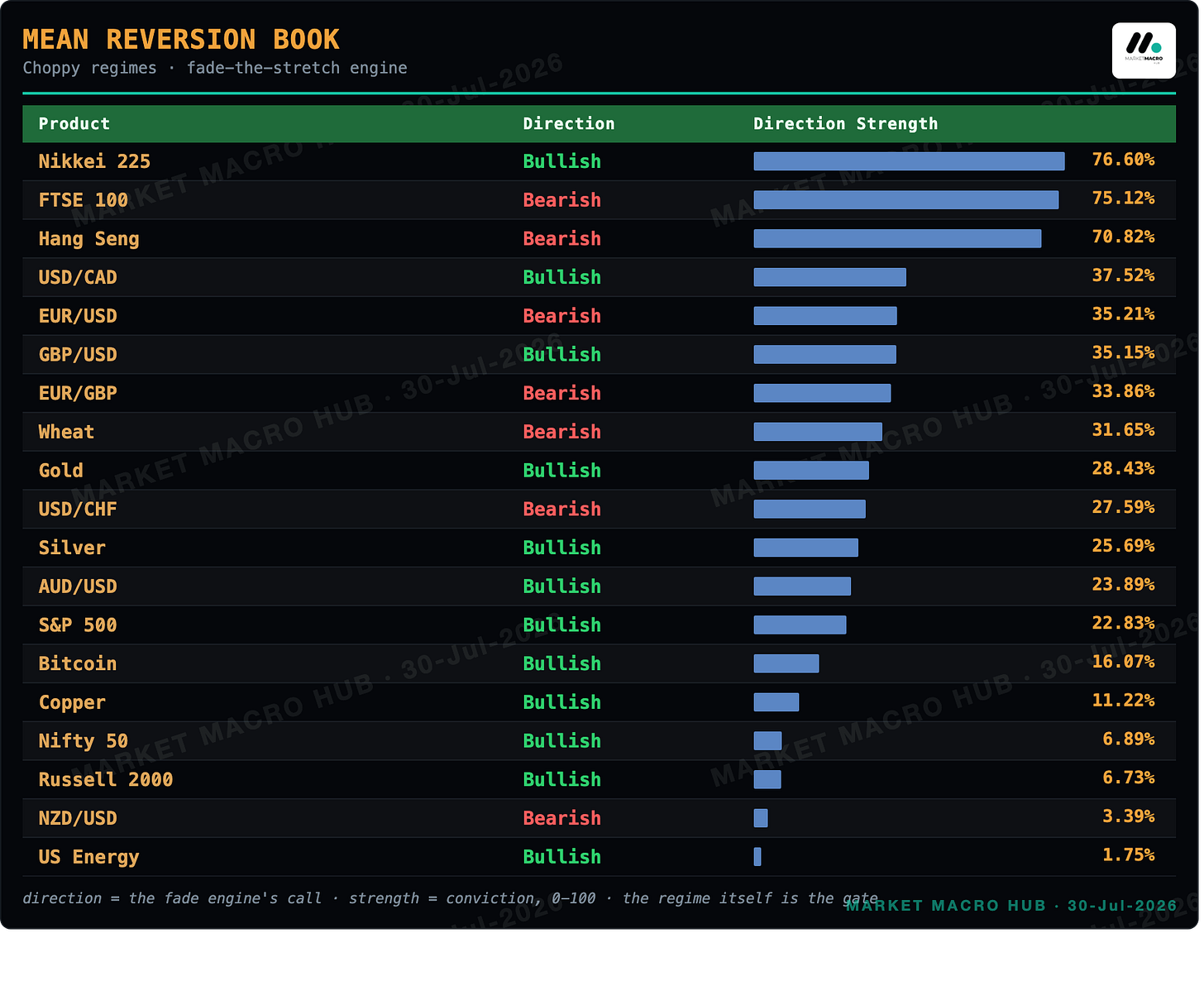The width and height of the screenshot is (1204, 986).
Task: Select the S&P 500 product name
Action: tap(78, 625)
